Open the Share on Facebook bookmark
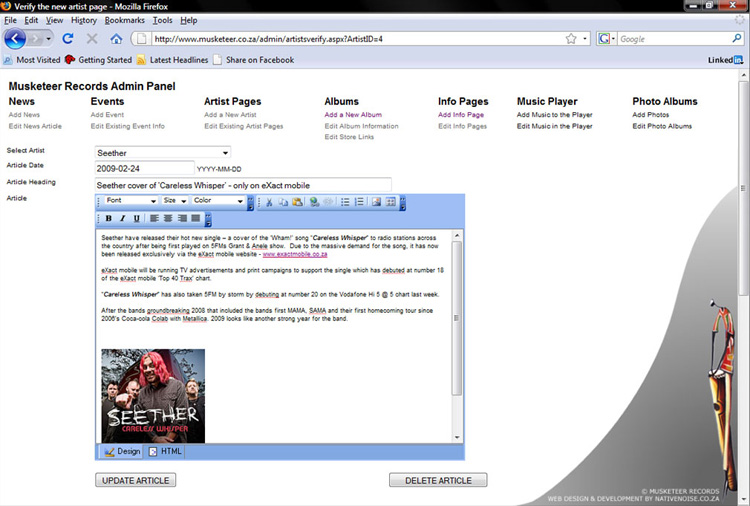750x506 pixels. 254,60
